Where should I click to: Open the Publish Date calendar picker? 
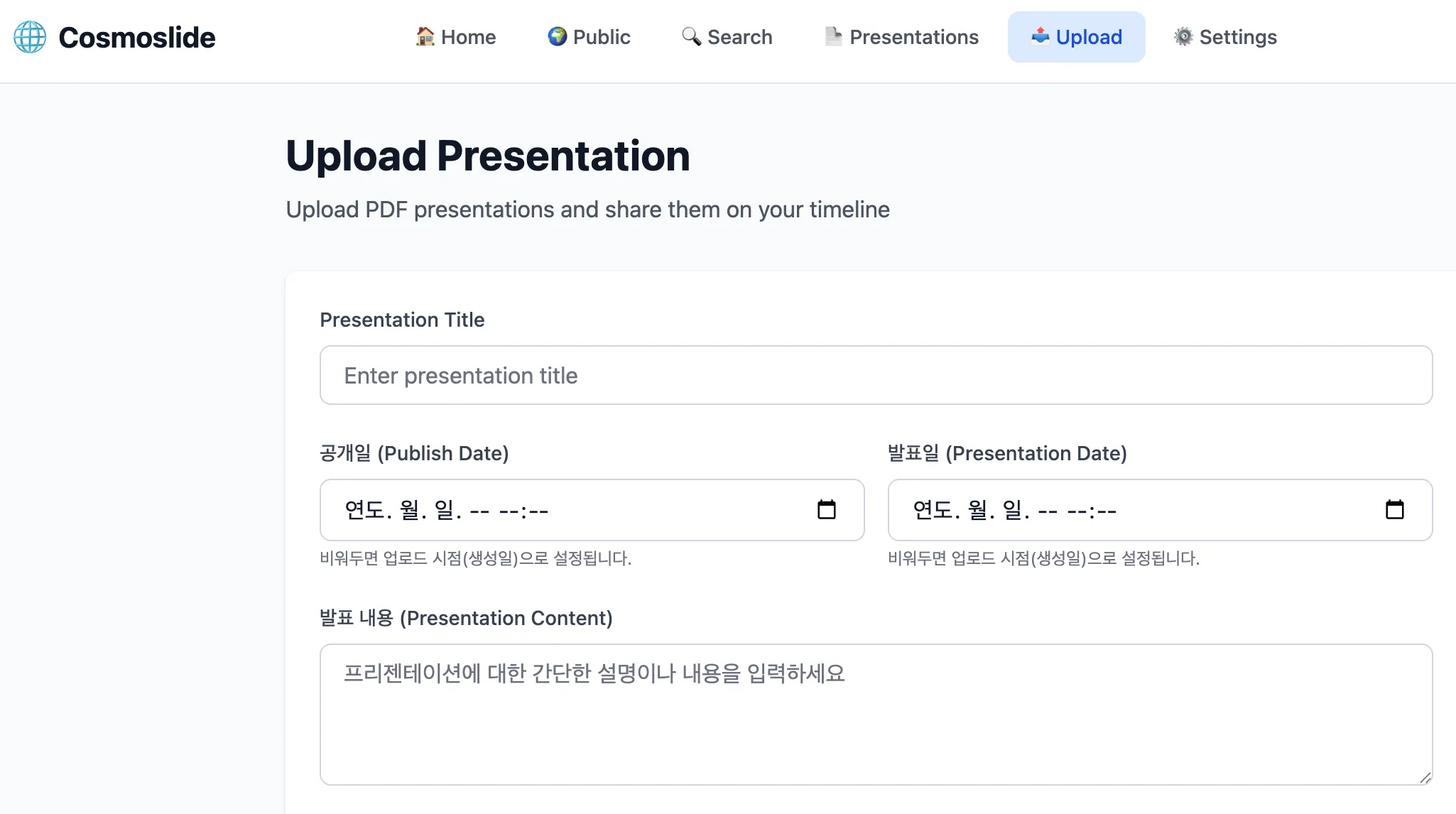(x=826, y=510)
